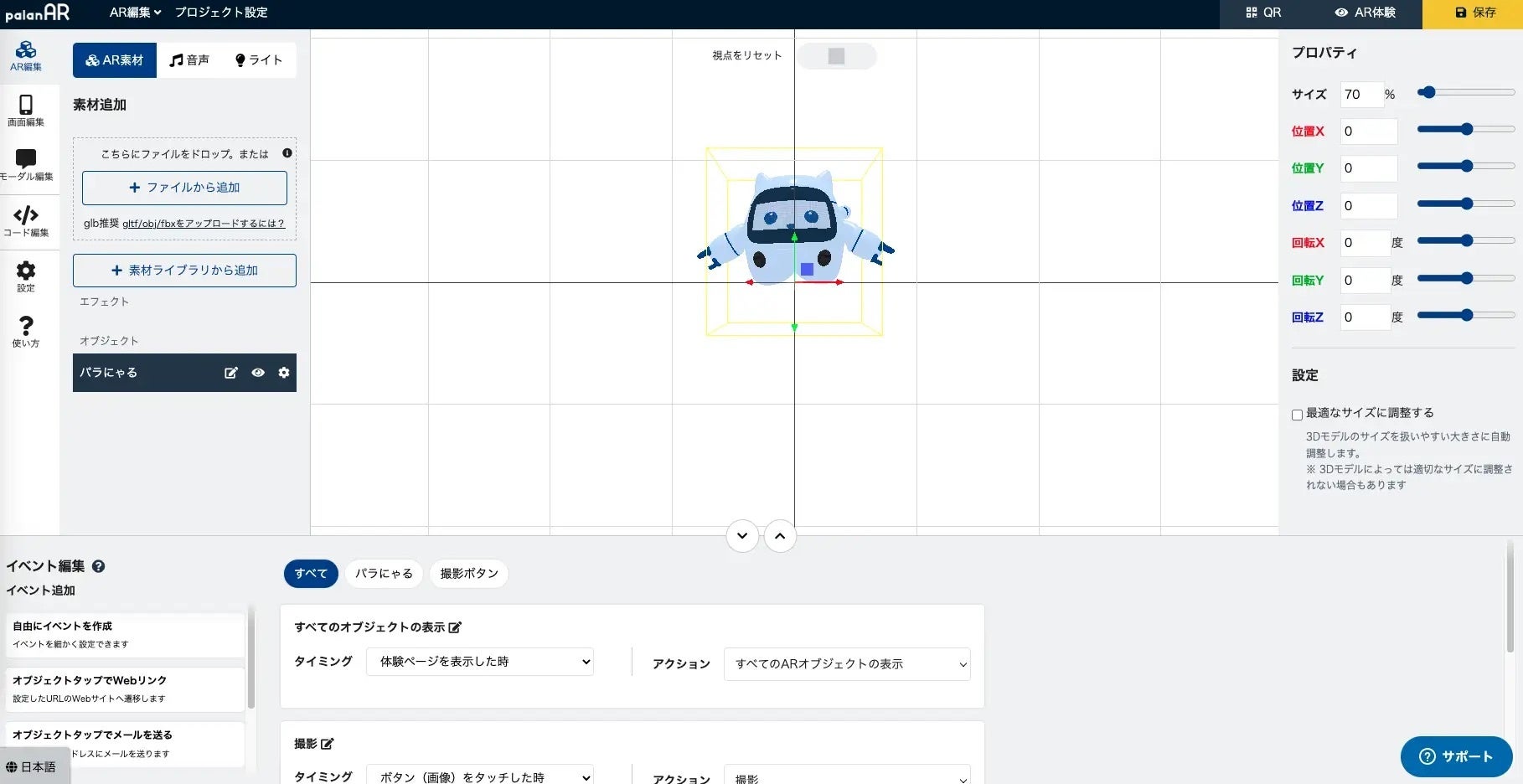Click the info icon beside file drop text
1523x784 pixels.
click(x=287, y=153)
